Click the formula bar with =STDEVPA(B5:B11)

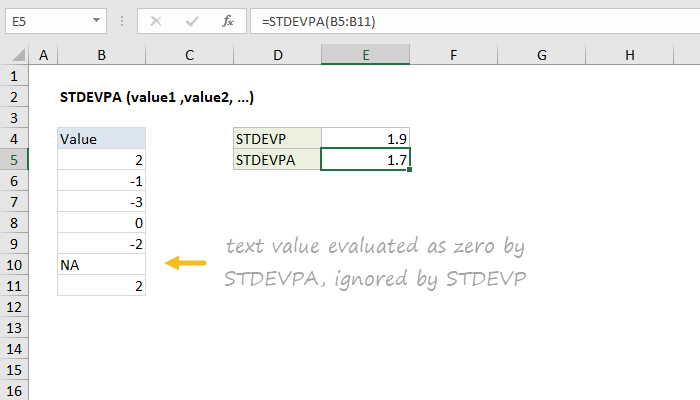coord(475,21)
